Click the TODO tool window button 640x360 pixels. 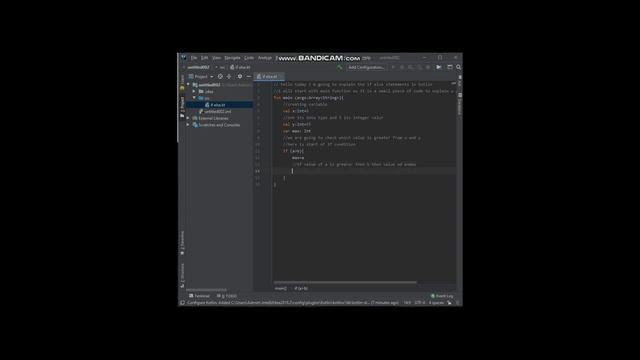click(227, 296)
